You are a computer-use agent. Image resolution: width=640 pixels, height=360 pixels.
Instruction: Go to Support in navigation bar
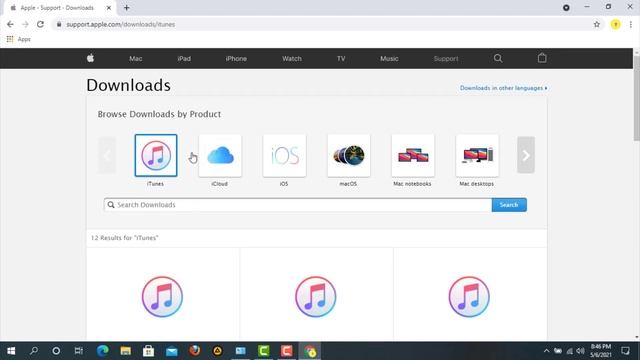pos(446,59)
